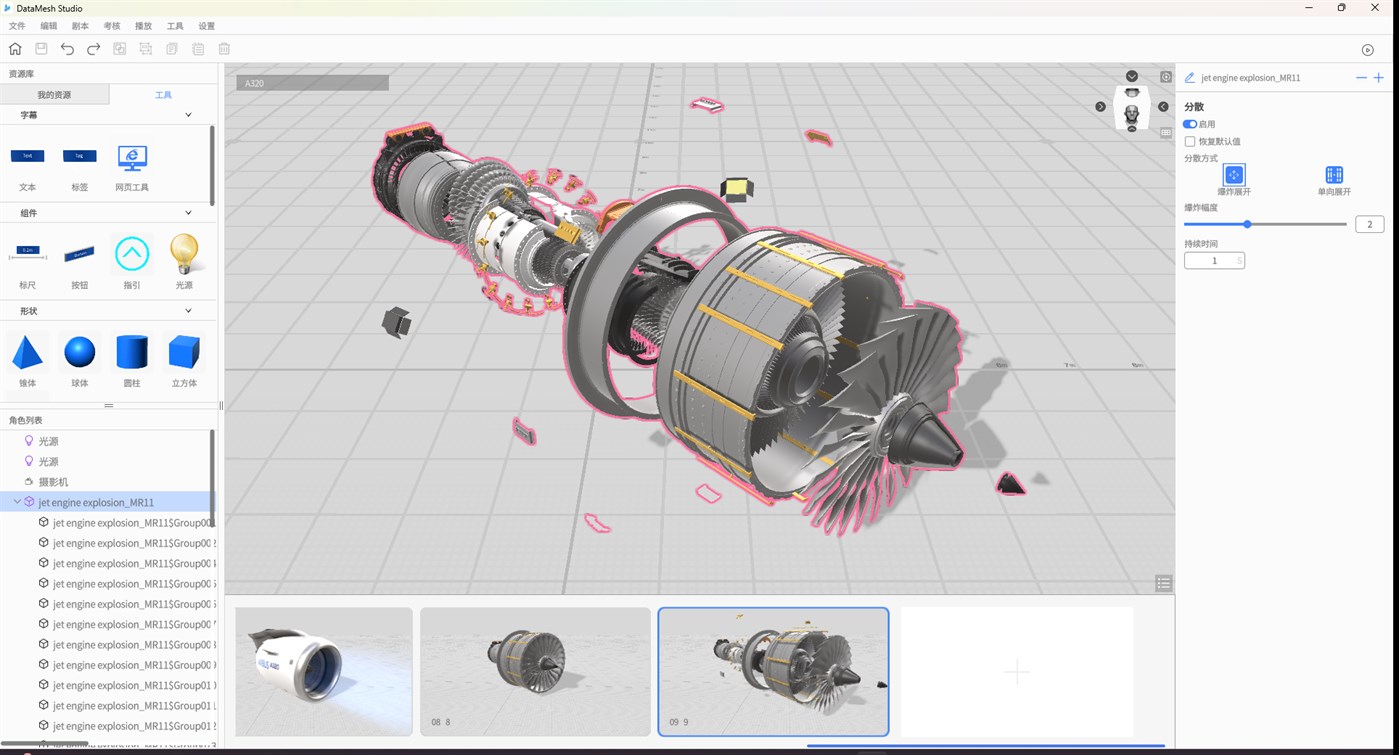
Task: Rotate view cube using its left-pointing arrow
Action: coord(1163,107)
